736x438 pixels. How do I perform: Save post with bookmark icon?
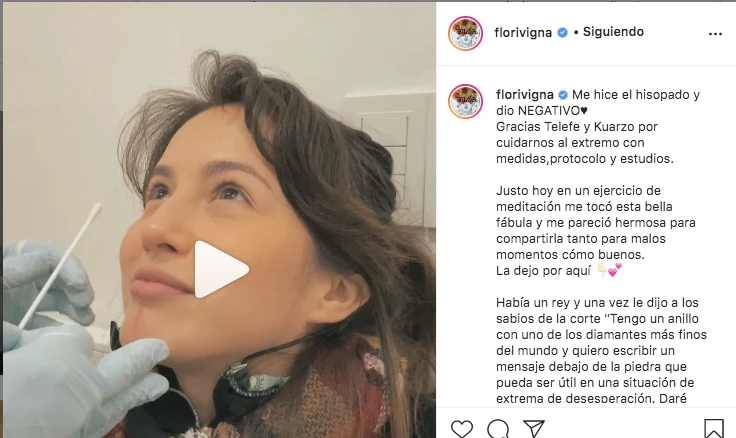coord(713,429)
